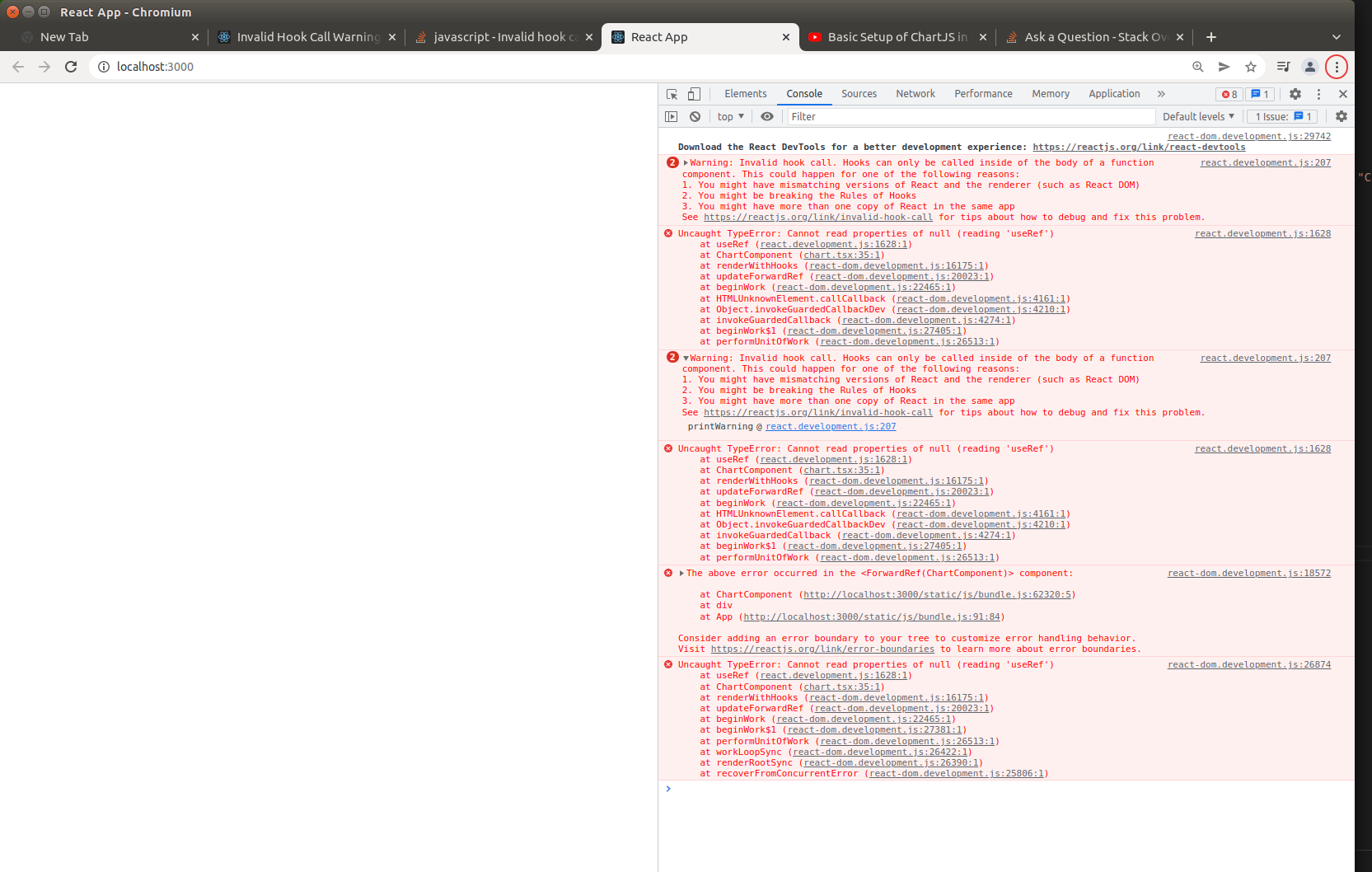
Task: Create a live expression with the eye icon
Action: [766, 116]
